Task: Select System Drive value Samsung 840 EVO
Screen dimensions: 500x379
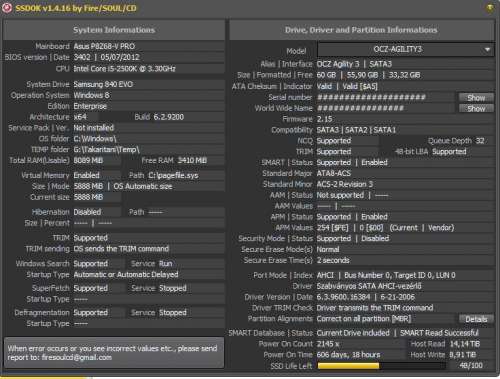Action: click(x=103, y=84)
